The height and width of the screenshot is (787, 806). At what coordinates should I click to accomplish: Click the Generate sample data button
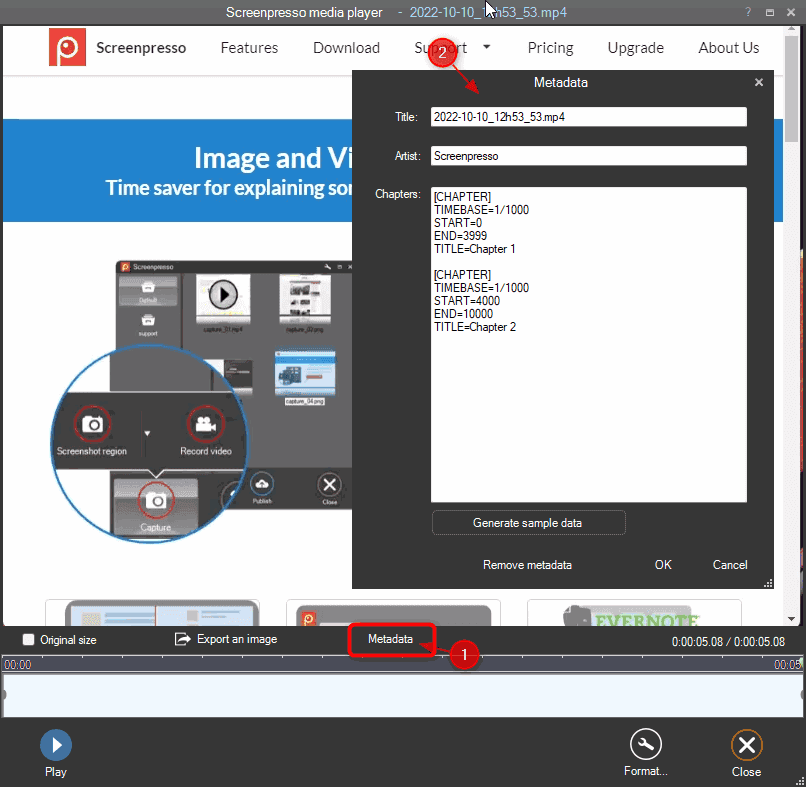(x=528, y=523)
